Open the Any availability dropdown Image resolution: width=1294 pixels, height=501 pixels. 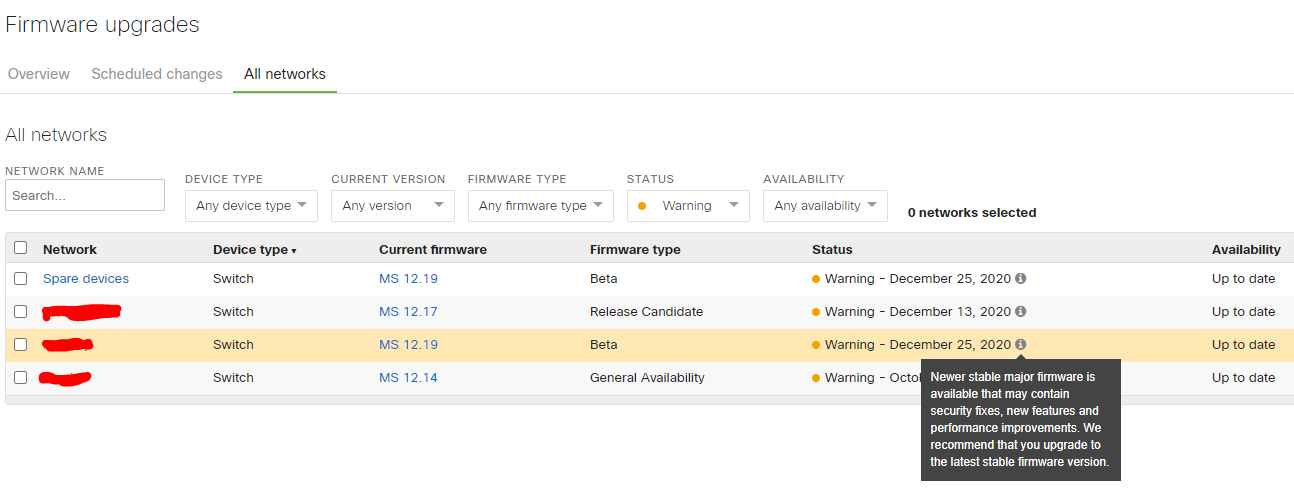click(x=824, y=206)
